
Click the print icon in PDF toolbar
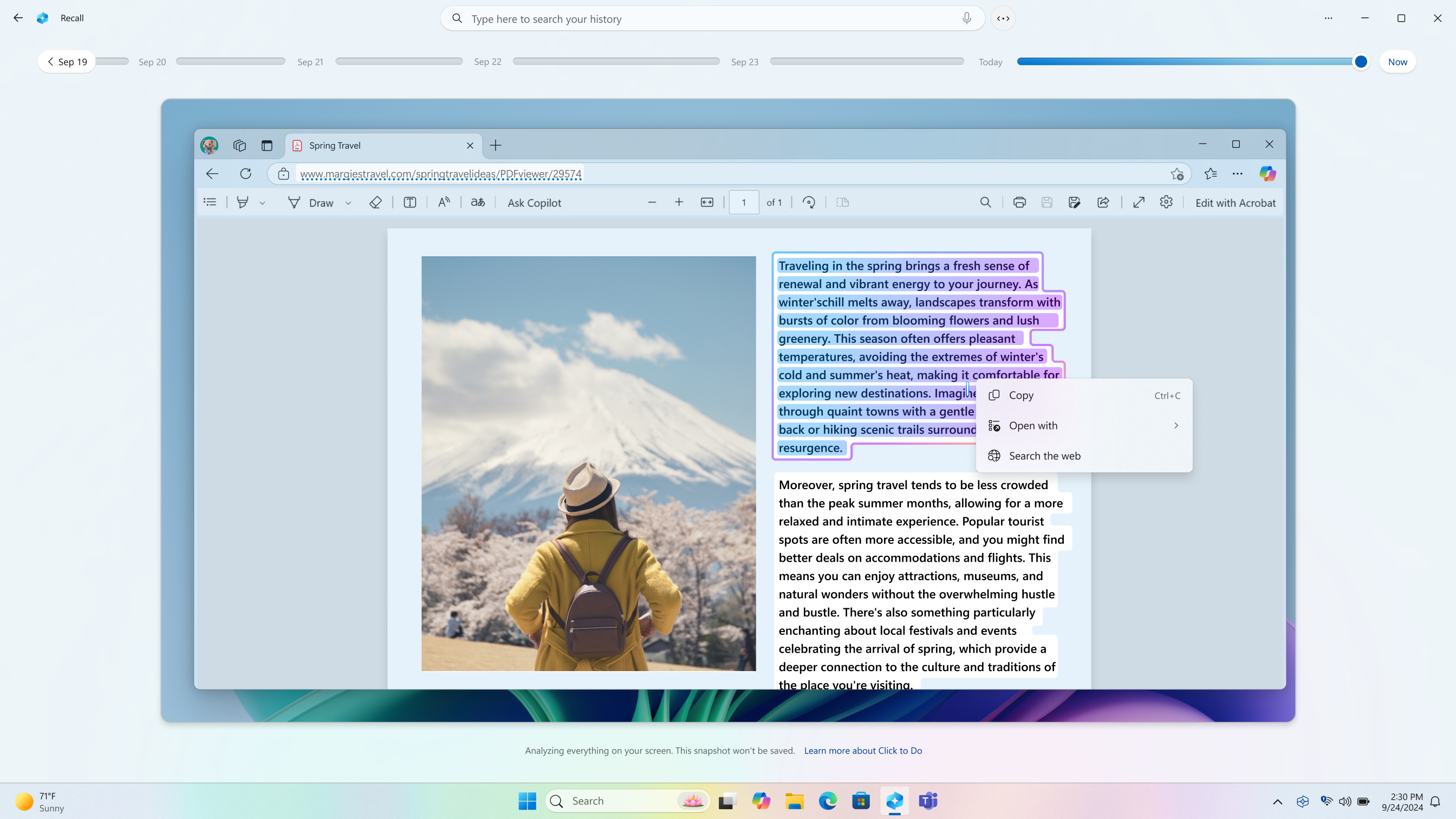click(x=1019, y=203)
